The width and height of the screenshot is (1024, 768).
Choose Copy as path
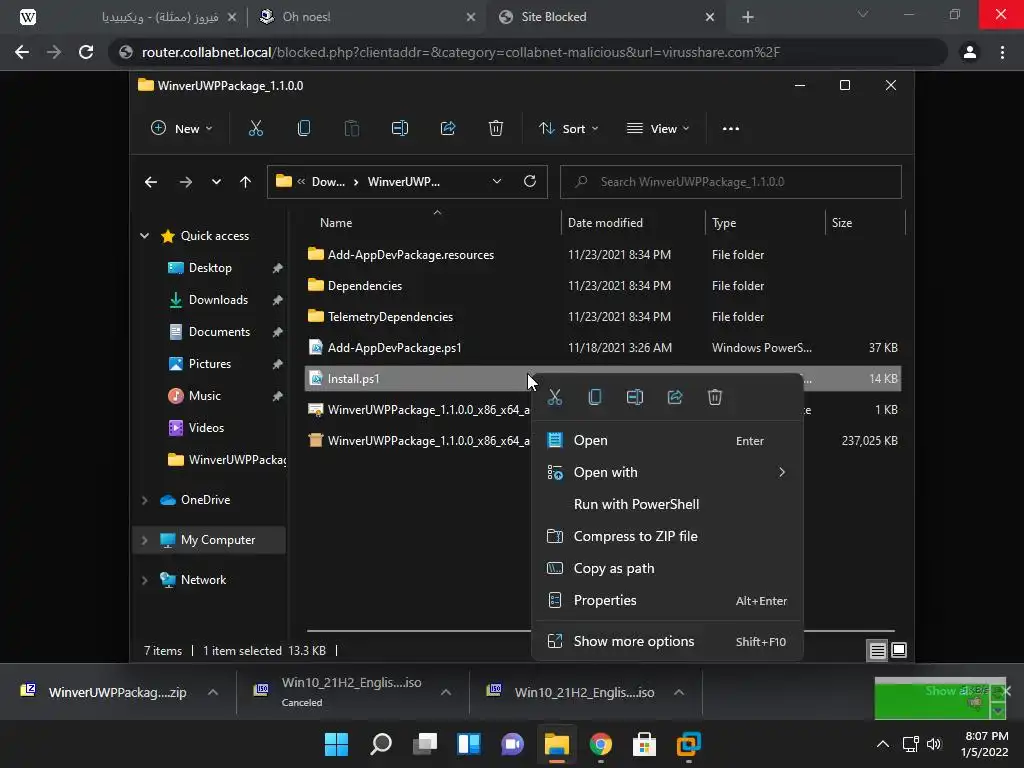click(667, 568)
